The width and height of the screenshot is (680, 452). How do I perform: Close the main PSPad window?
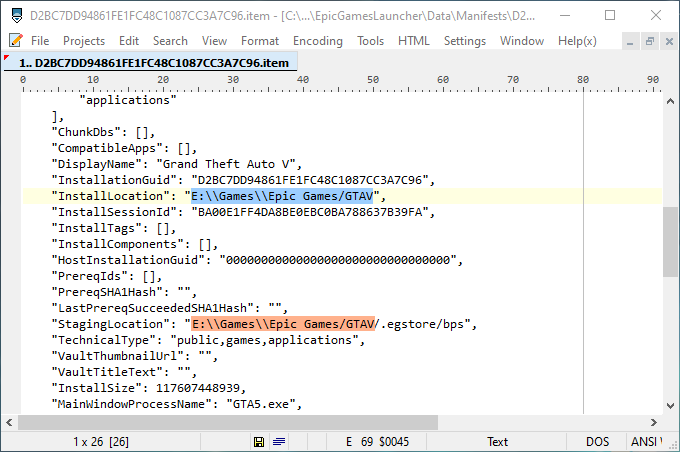(x=656, y=16)
